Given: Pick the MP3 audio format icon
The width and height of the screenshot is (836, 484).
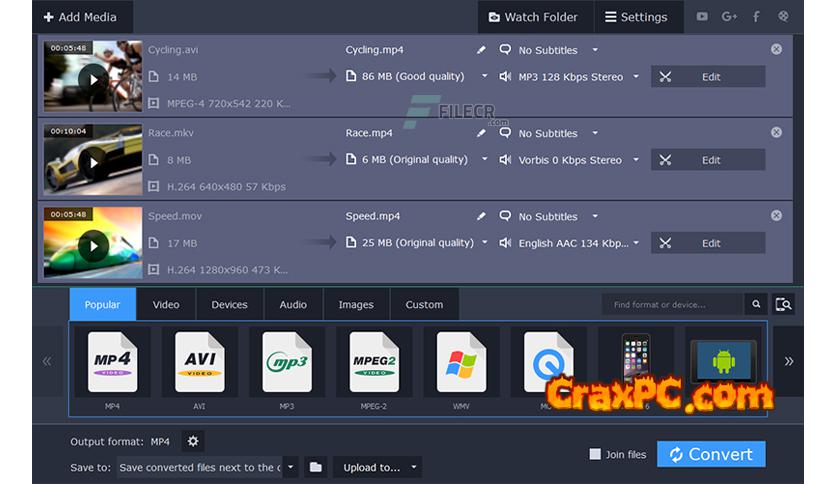Looking at the screenshot, I should tap(286, 362).
